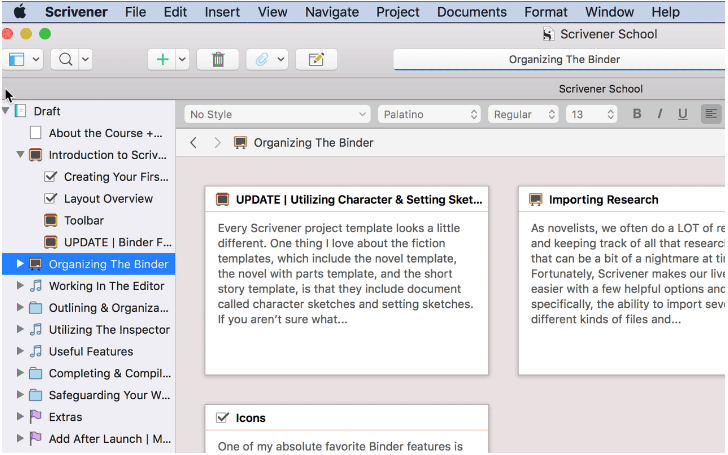Click the Organizing The Binder quick search field
Screen dimensions: 728x455
pos(559,59)
